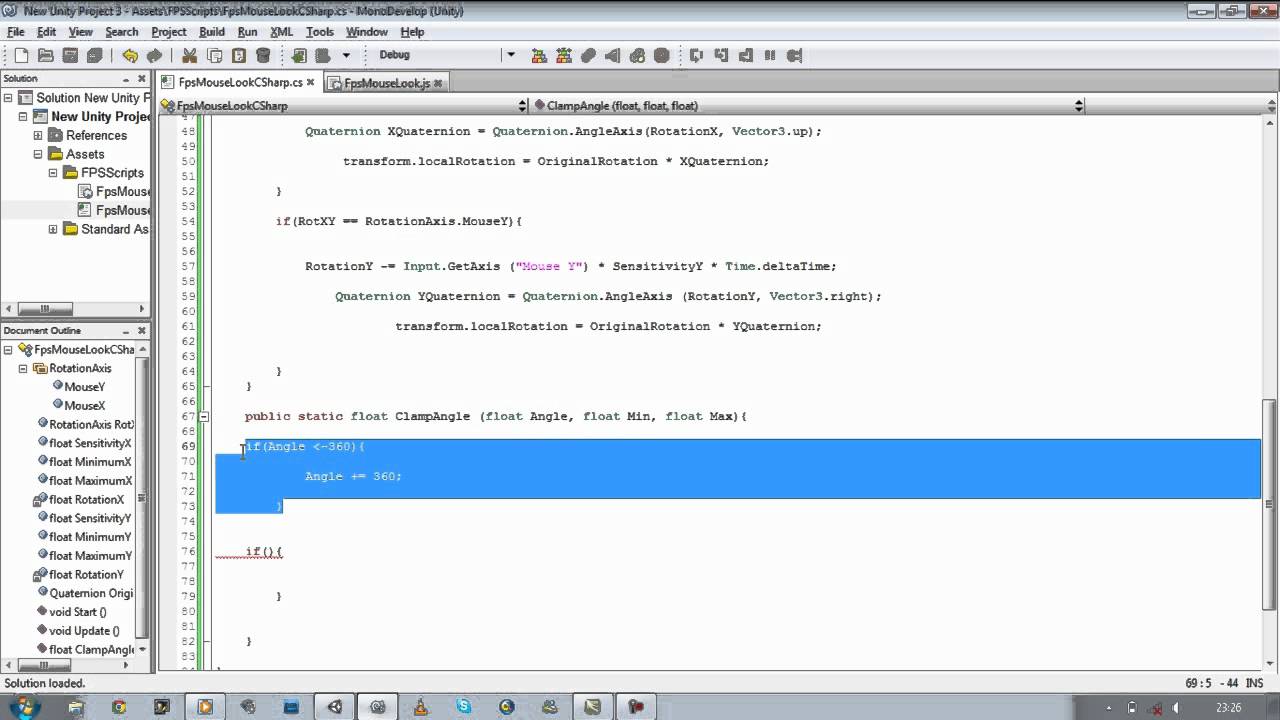The image size is (1280, 720).
Task: Close the FpsMouseLook.js tab
Action: click(438, 83)
